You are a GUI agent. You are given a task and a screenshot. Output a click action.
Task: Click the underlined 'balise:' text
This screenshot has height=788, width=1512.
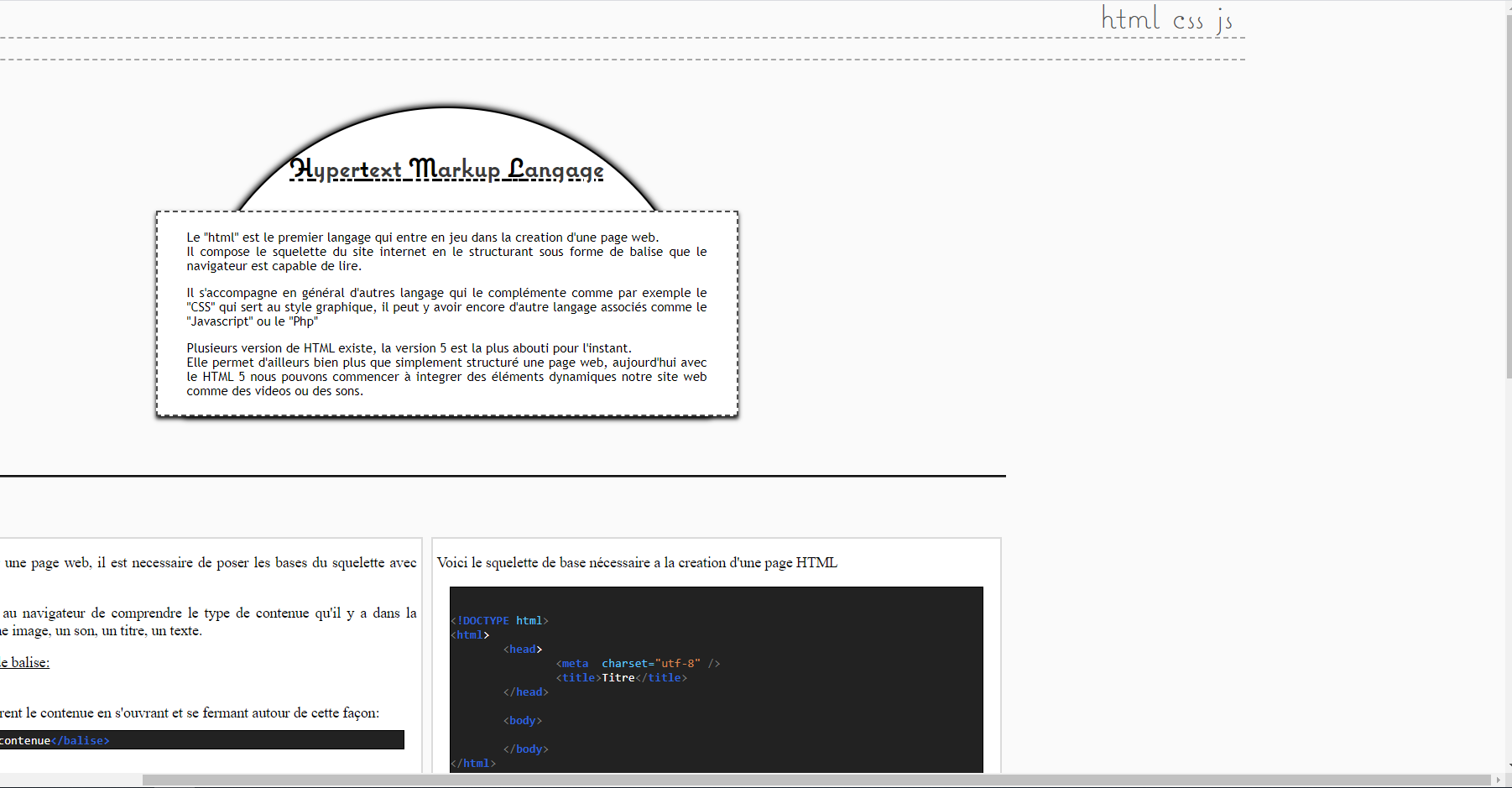(x=25, y=663)
